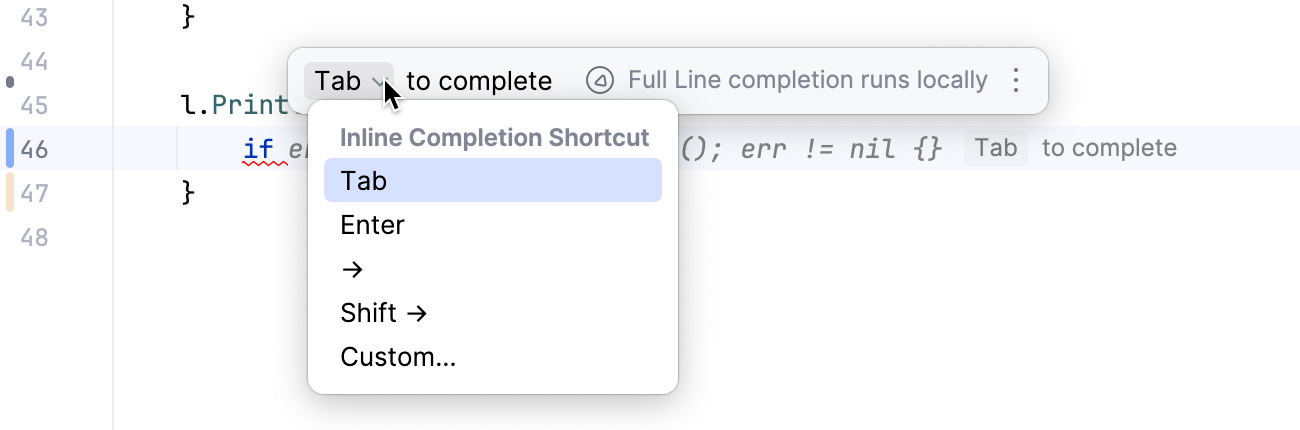Choose Custom... from the shortcut menu
Screen dimensions: 1300x430
[x=398, y=357]
